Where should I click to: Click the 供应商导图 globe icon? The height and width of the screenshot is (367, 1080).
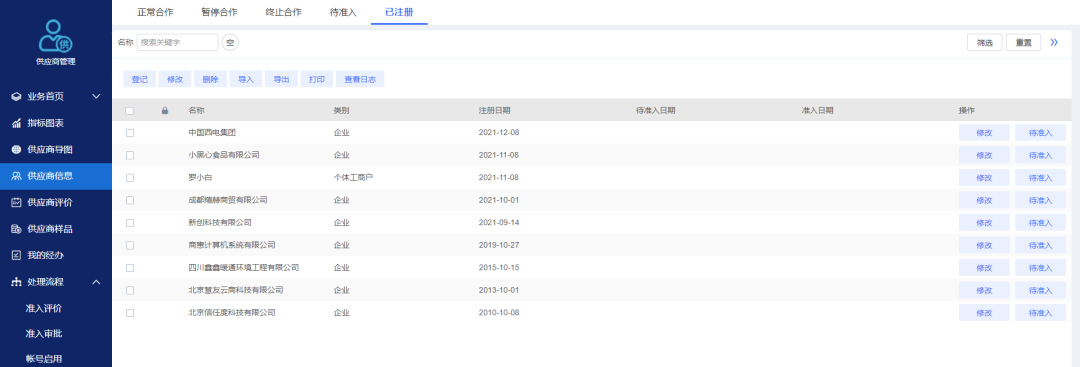tap(17, 149)
